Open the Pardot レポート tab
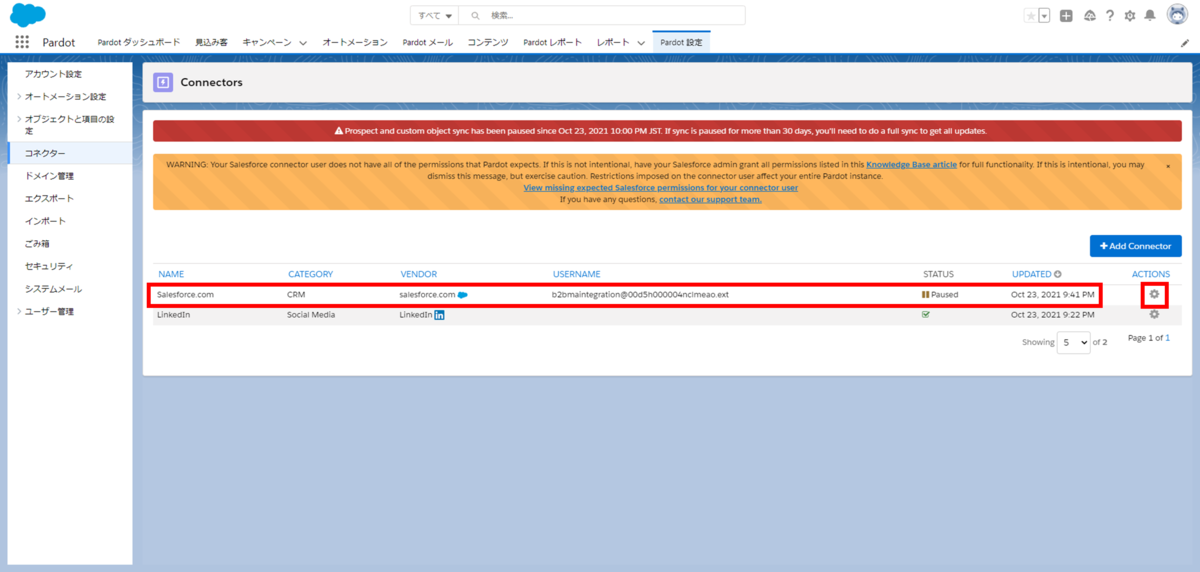 coord(552,42)
